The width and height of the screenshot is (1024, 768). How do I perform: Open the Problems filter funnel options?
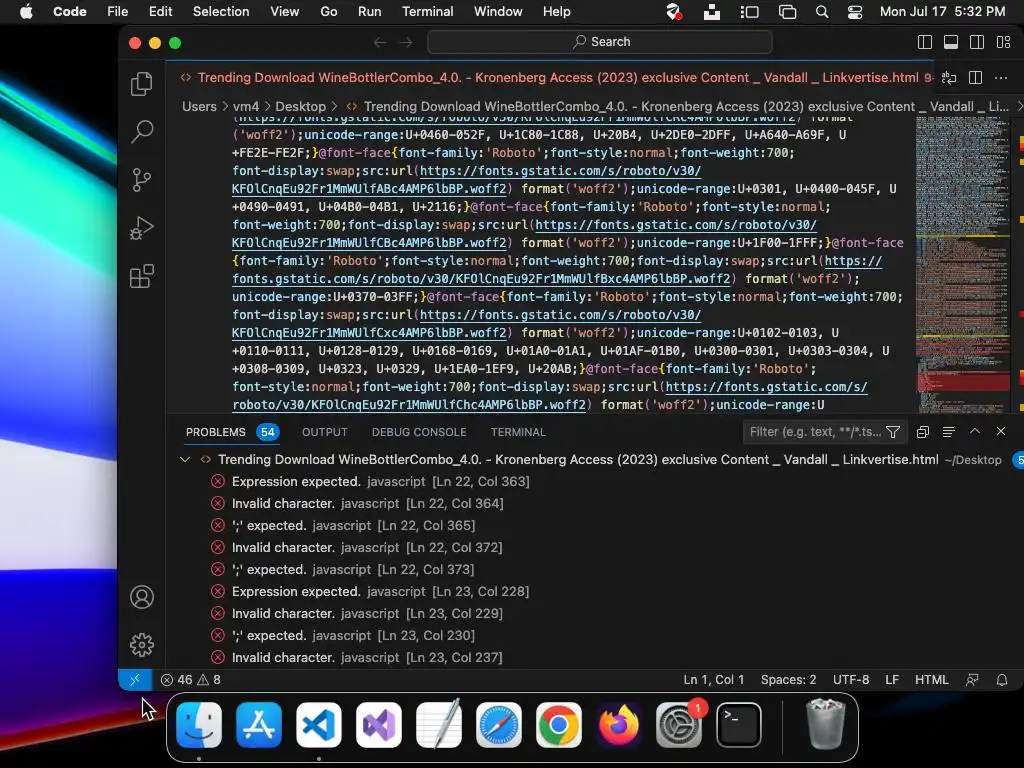coord(893,432)
